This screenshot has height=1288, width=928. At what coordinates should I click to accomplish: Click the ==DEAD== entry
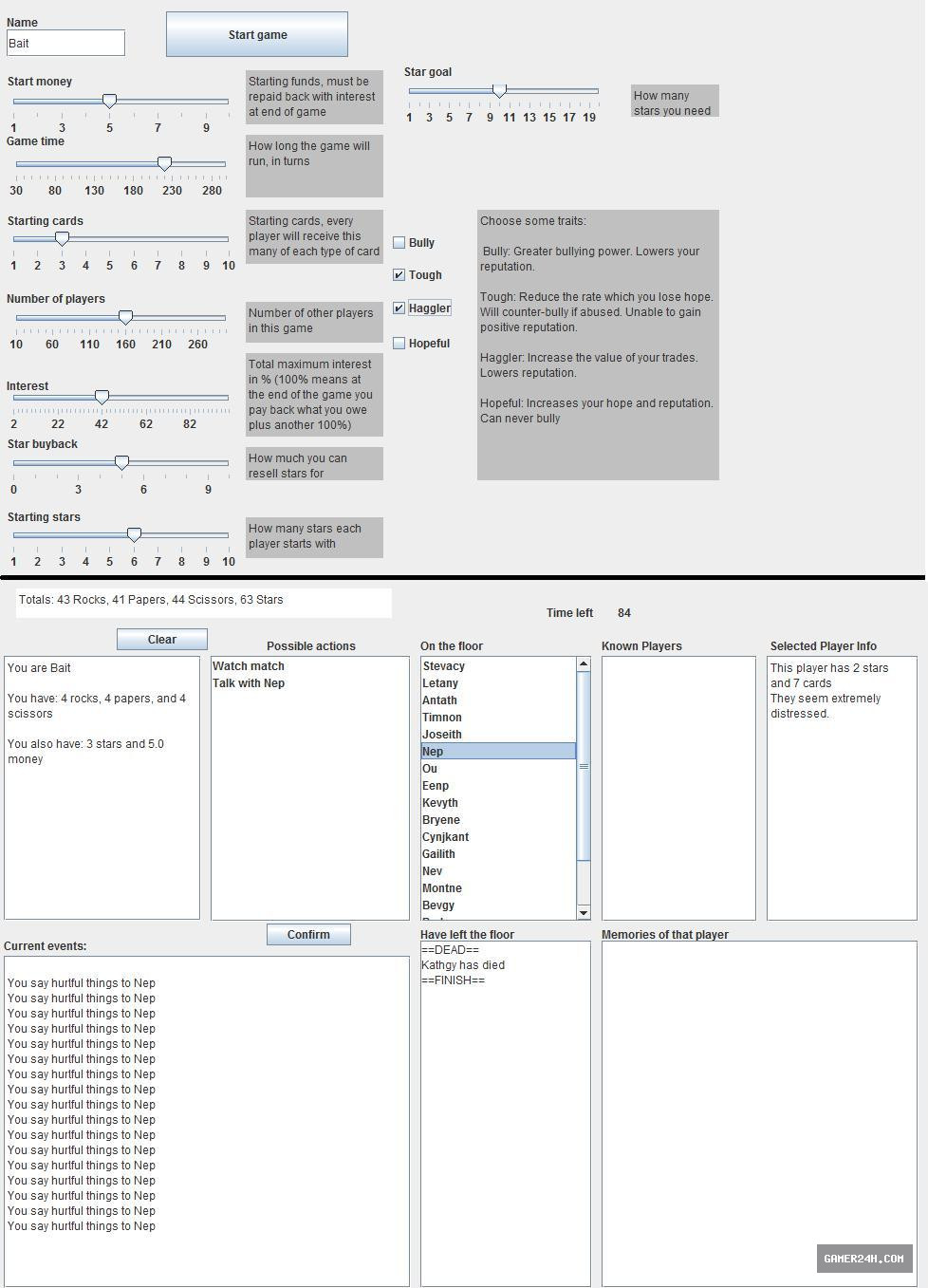click(x=451, y=950)
